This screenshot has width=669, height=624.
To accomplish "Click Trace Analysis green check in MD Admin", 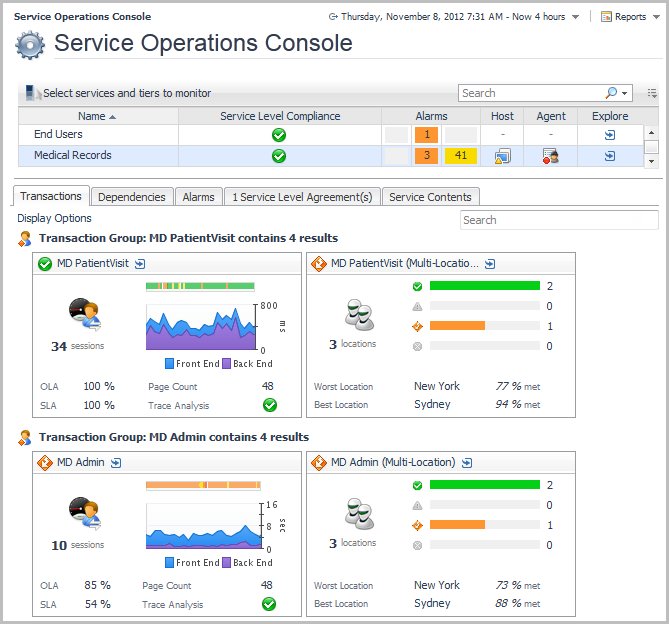I will click(269, 604).
